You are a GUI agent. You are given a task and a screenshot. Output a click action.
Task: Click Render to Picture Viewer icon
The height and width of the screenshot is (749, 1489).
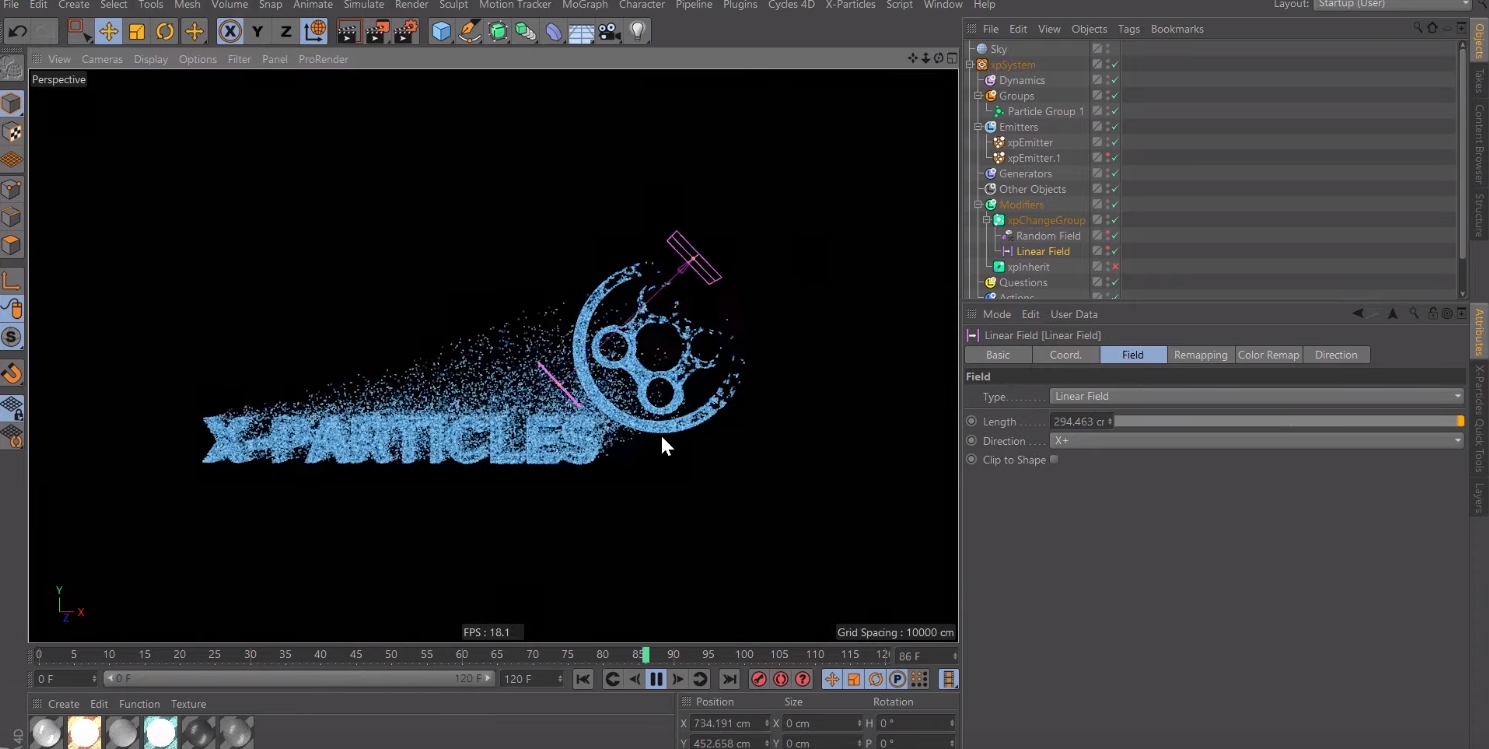[x=377, y=32]
